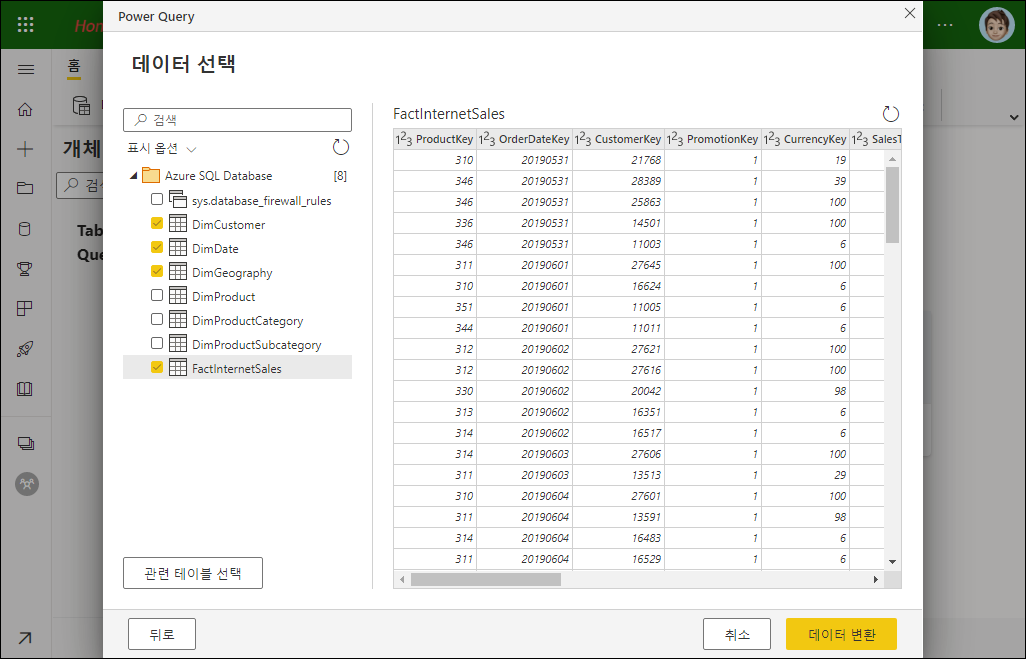
Task: Click the CustomerKey cell 21768
Action: tap(618, 160)
